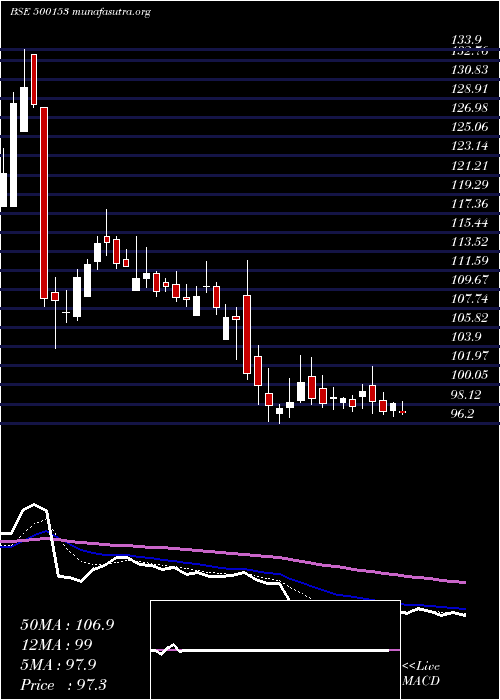Click the '5MA : 97.9' reading

point(58,665)
